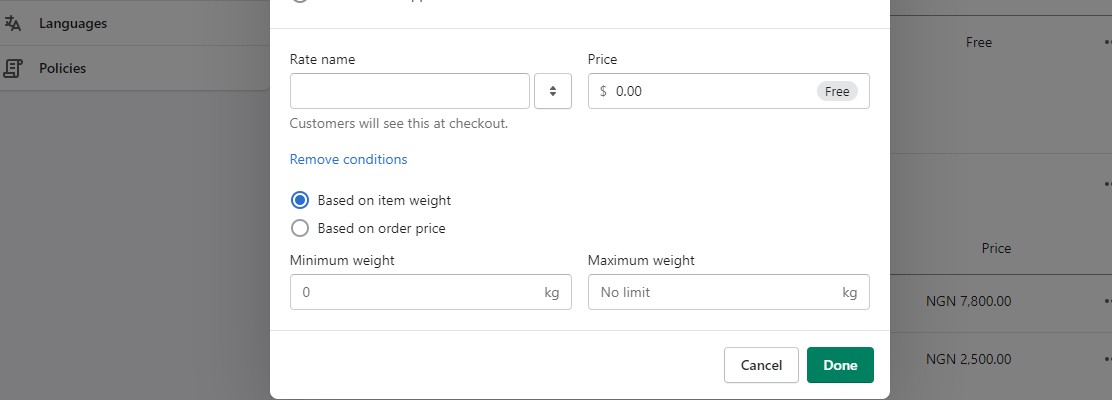Open Languages settings page
The width and height of the screenshot is (1112, 400).
pos(73,23)
